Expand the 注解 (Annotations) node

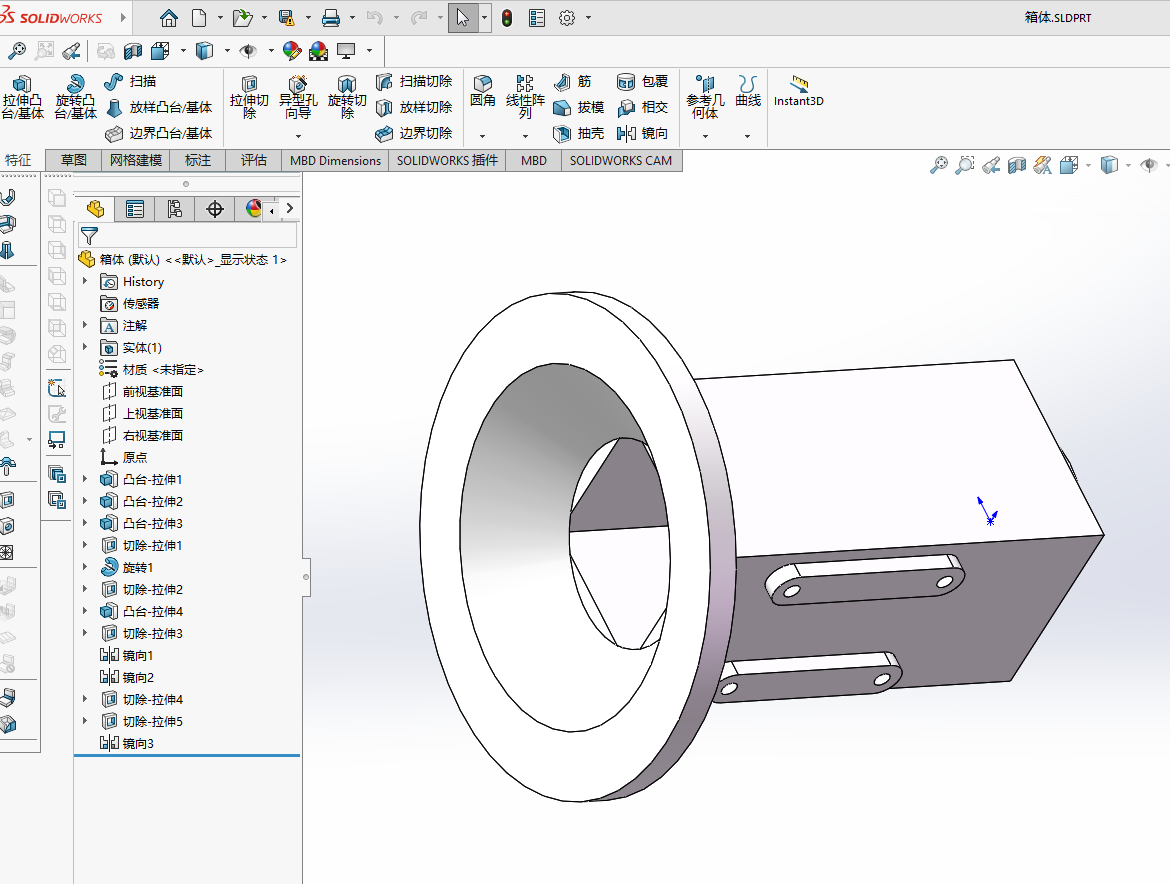[85, 325]
